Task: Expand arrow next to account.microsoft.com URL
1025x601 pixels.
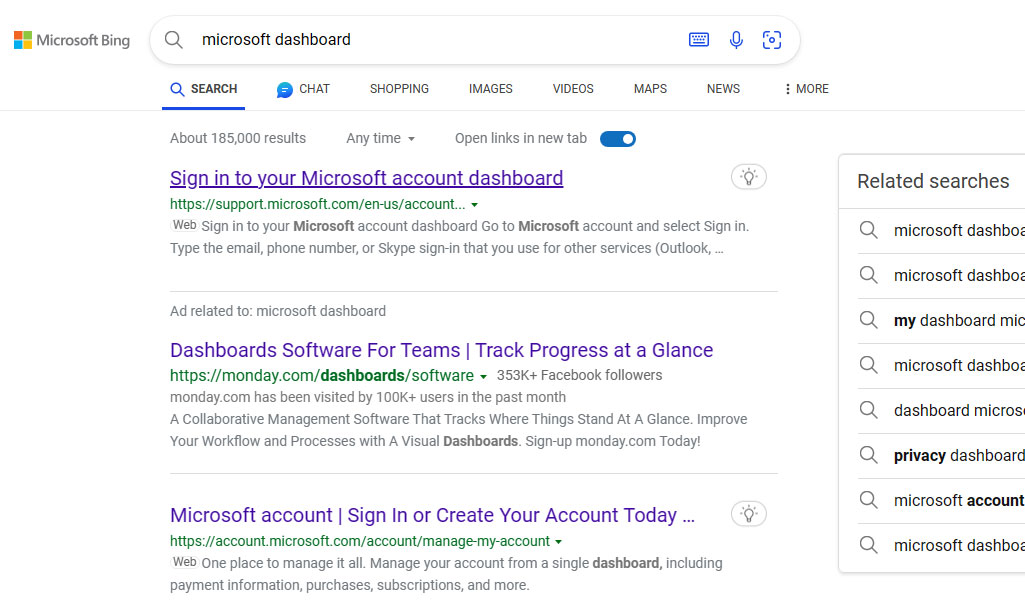Action: [x=558, y=542]
